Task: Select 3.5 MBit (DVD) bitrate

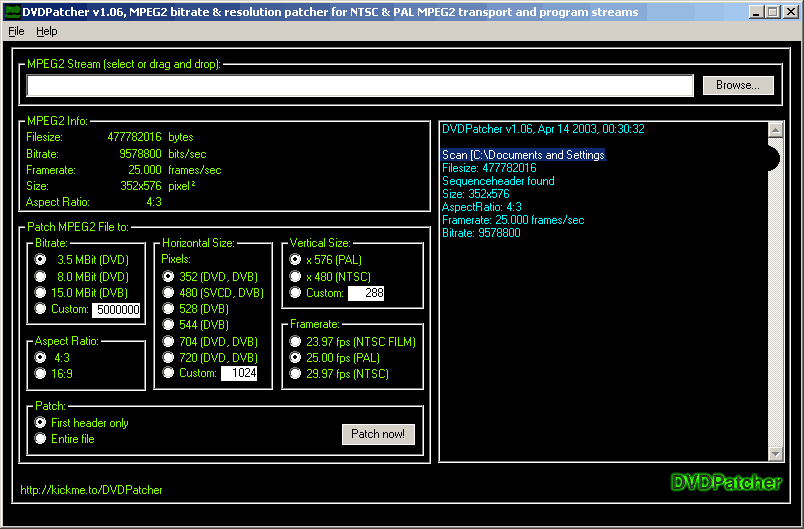Action: [40, 260]
